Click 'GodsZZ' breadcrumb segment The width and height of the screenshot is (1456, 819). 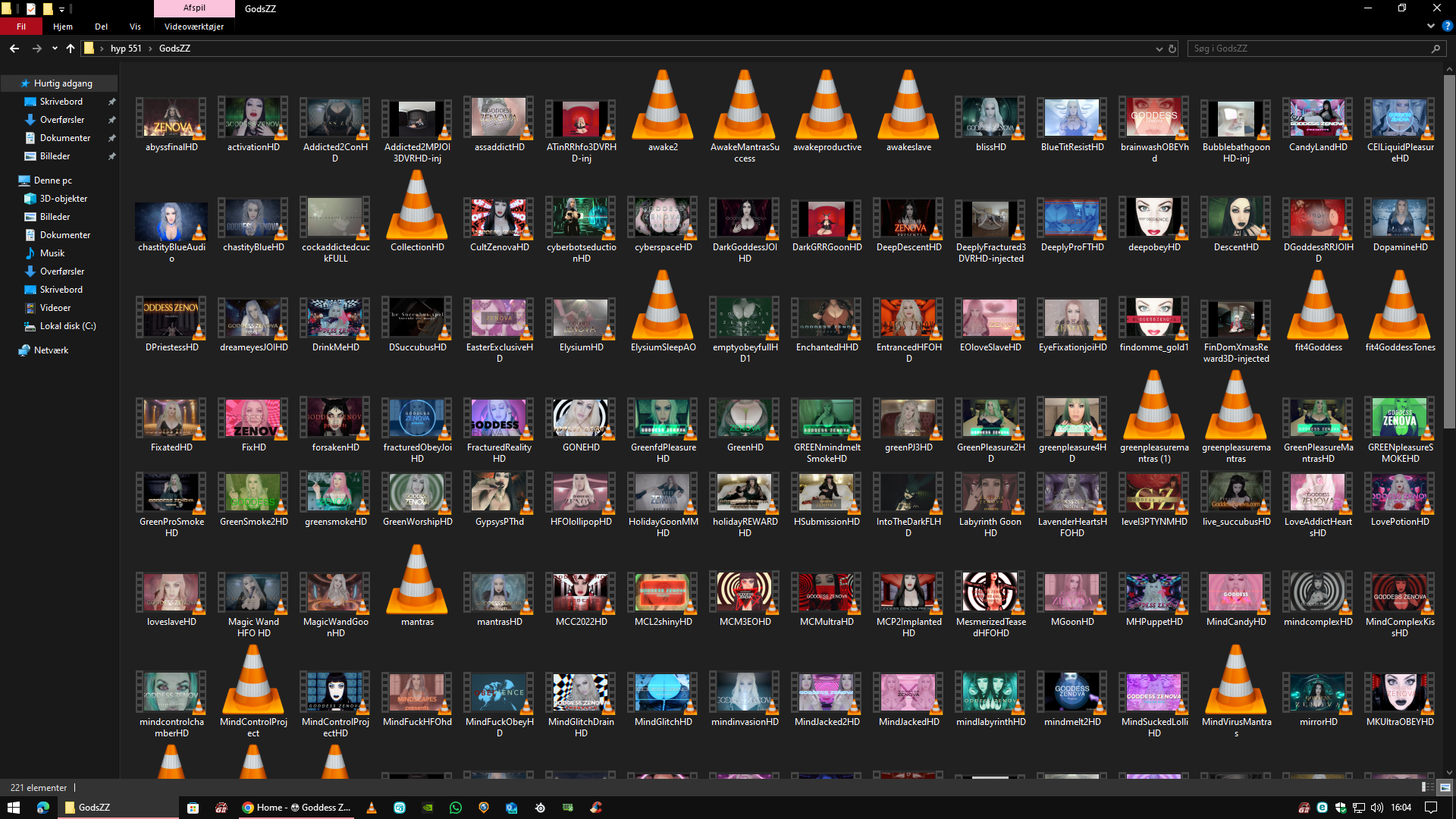coord(174,49)
